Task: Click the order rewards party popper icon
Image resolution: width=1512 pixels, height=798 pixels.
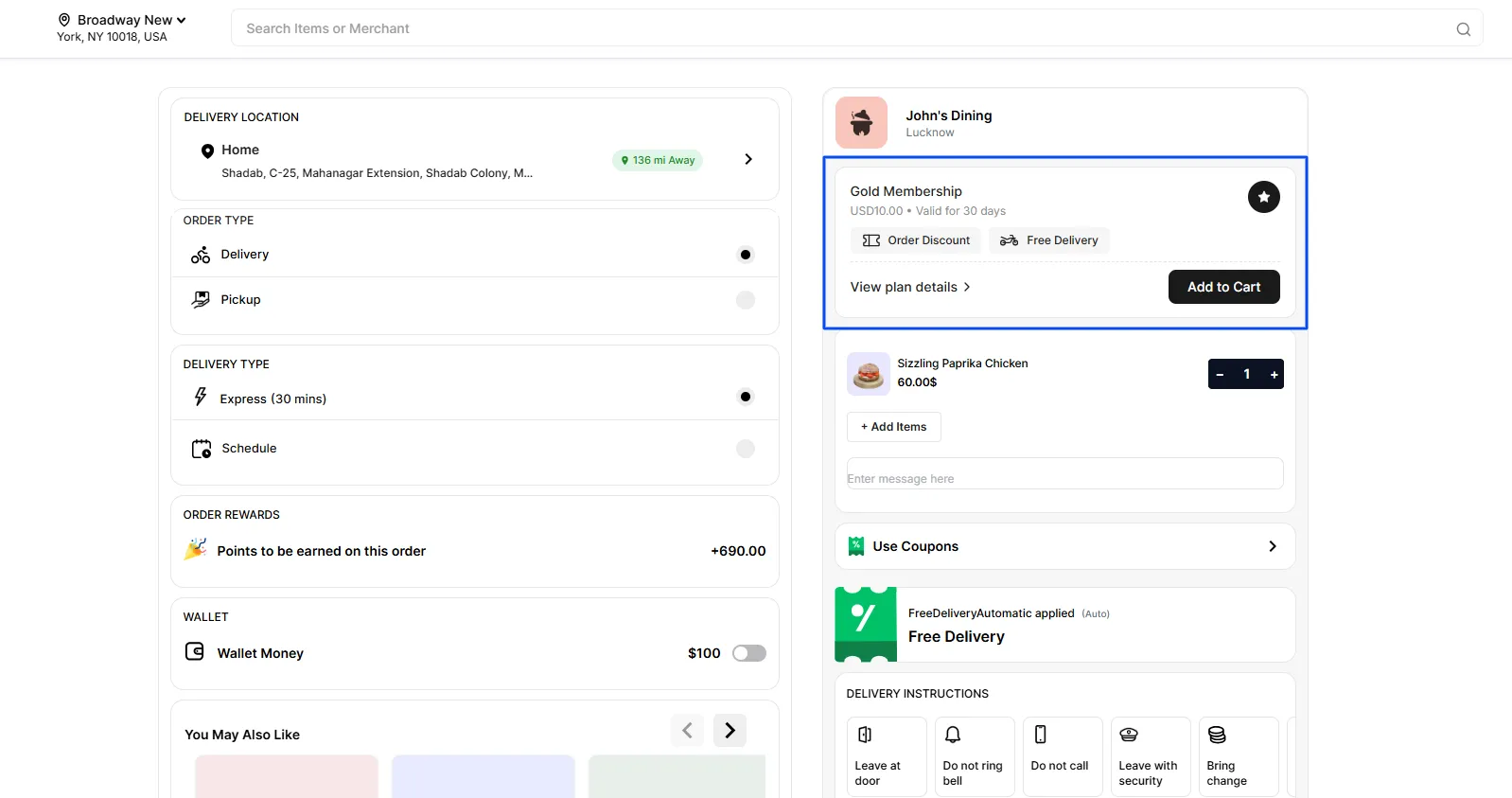Action: pos(195,549)
